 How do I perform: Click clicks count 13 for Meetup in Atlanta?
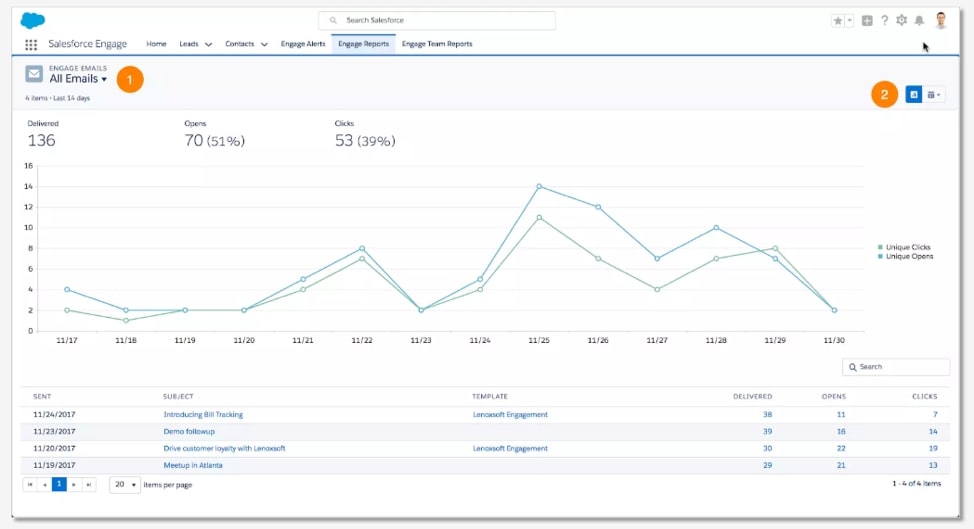933,465
